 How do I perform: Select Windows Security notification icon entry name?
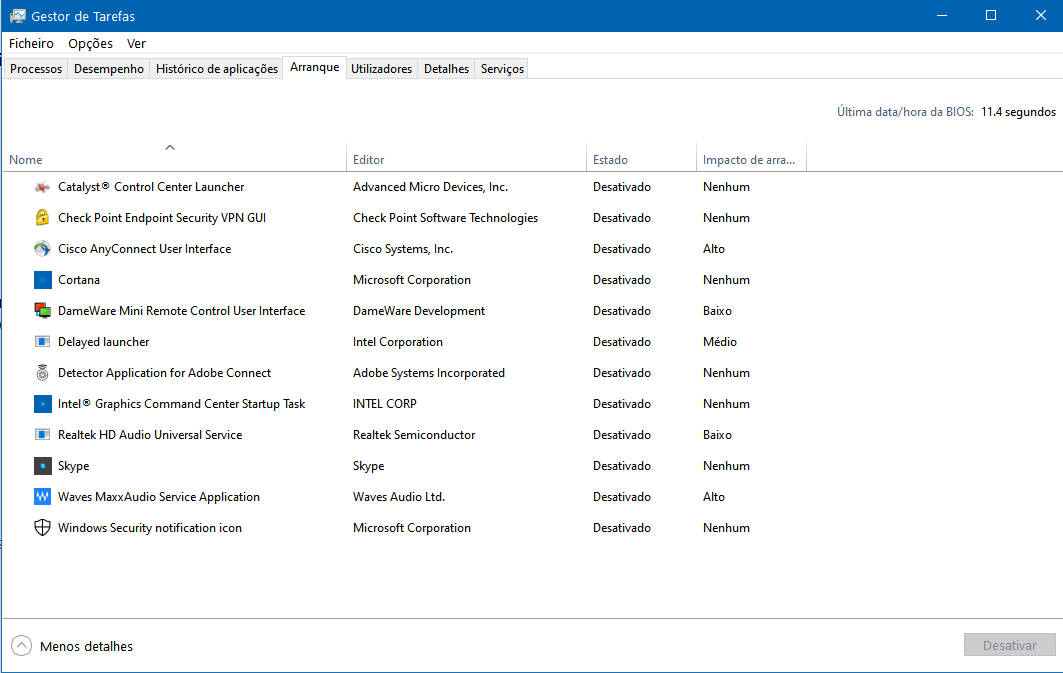tap(150, 528)
